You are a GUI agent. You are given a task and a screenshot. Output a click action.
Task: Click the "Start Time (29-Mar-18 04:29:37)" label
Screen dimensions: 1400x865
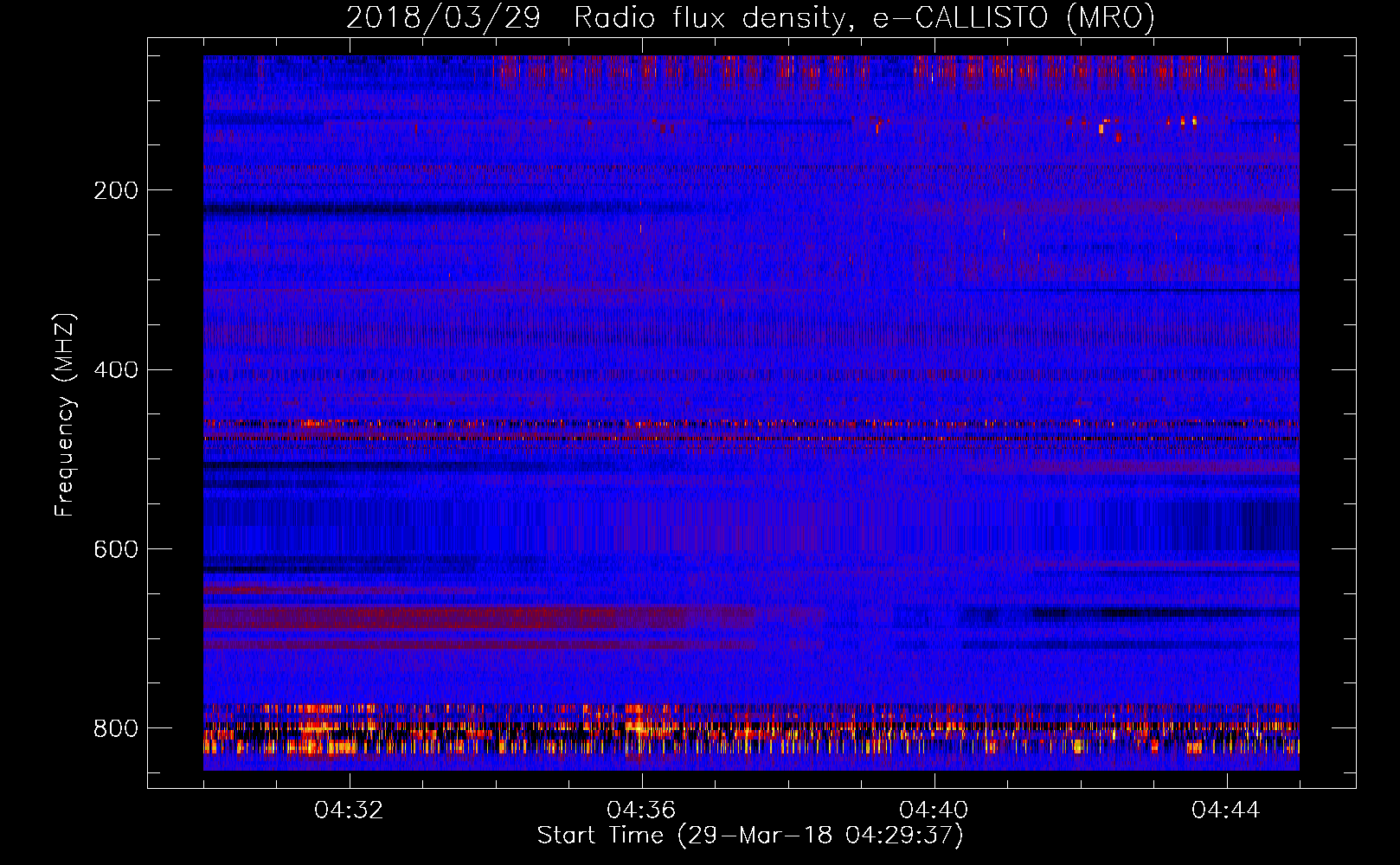(x=750, y=836)
